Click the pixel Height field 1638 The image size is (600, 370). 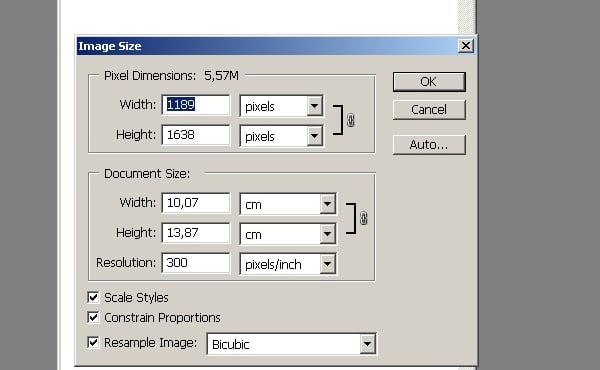click(196, 135)
